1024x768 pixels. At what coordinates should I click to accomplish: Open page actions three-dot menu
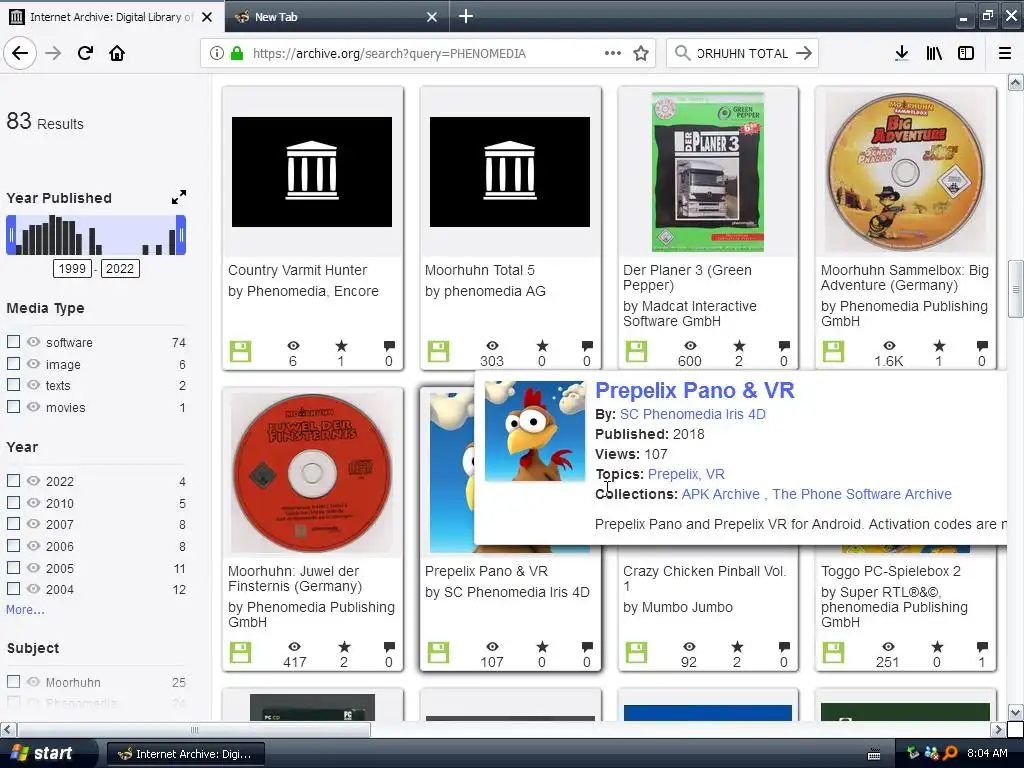pos(613,53)
